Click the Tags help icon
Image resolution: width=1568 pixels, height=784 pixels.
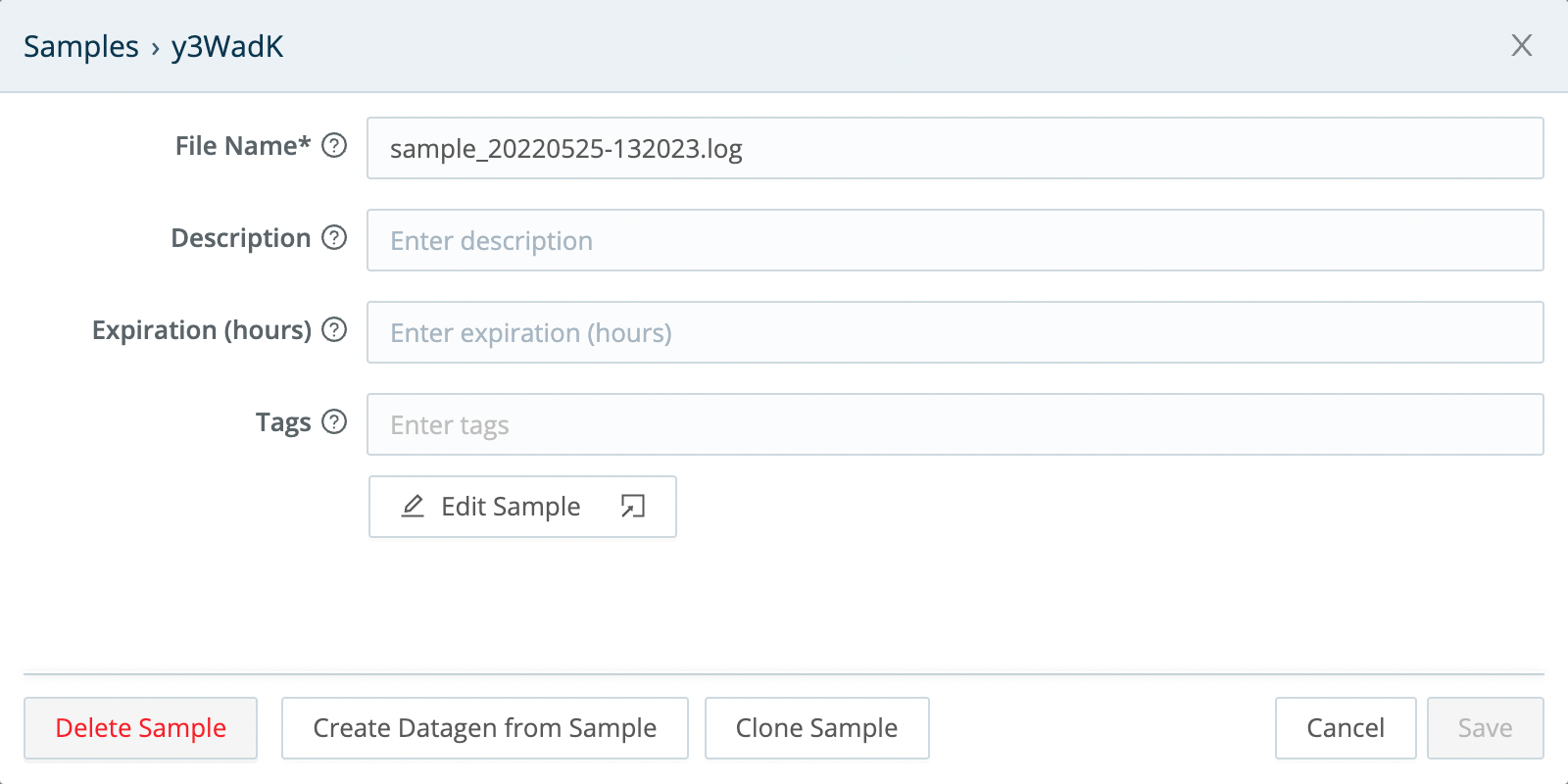(x=336, y=422)
